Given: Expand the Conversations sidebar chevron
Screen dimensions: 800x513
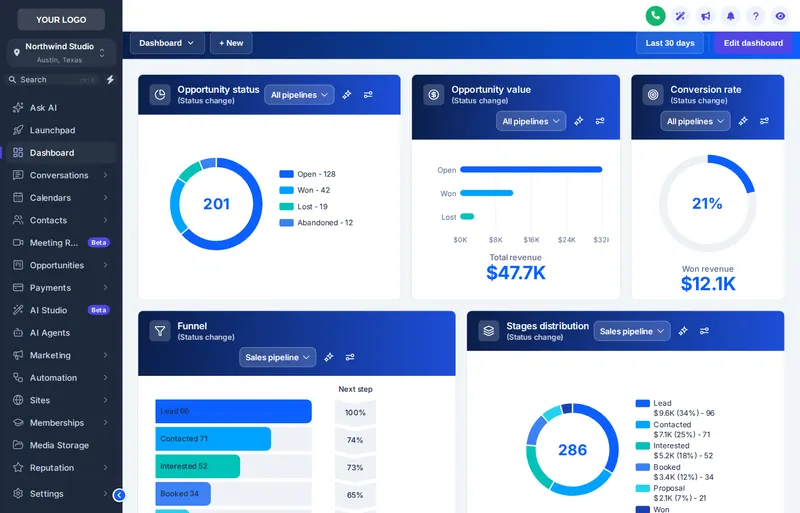Looking at the screenshot, I should coord(105,175).
